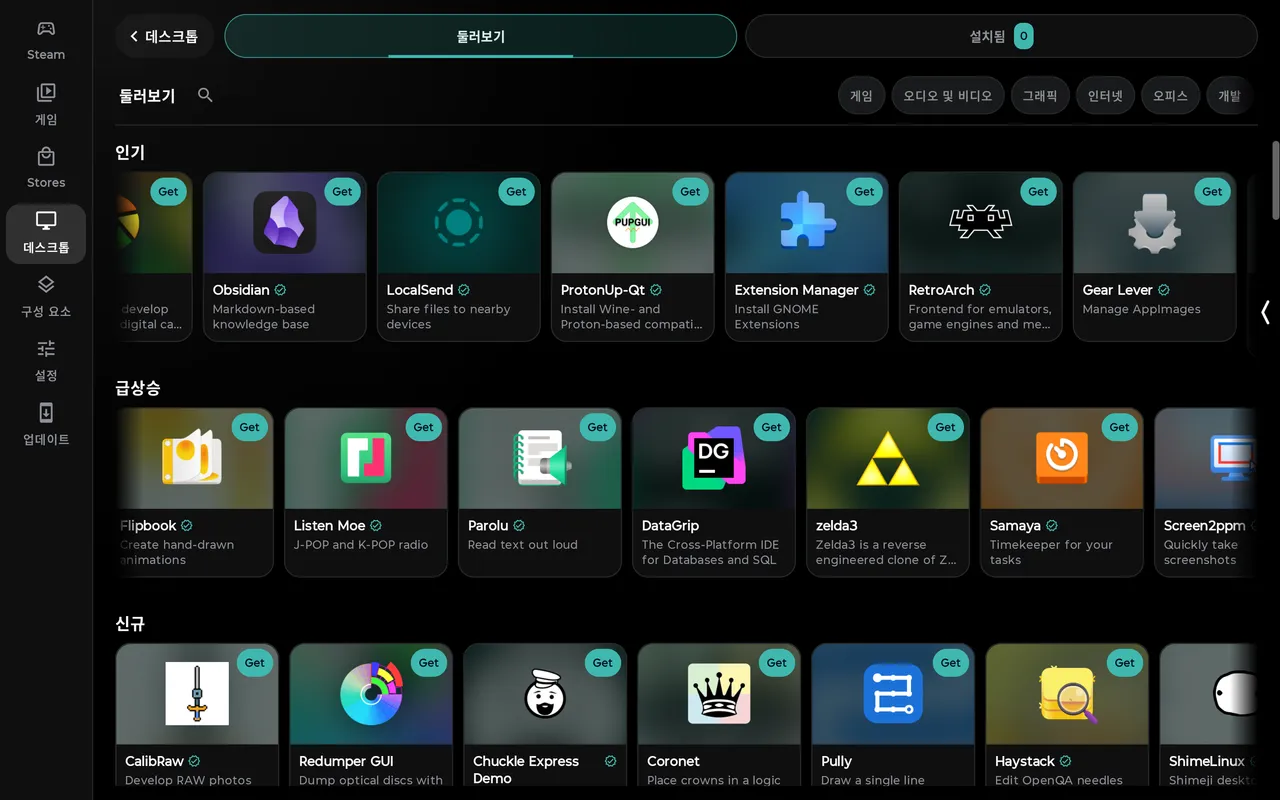This screenshot has width=1280, height=800.
Task: Go back via 데스크톱 button
Action: [164, 36]
